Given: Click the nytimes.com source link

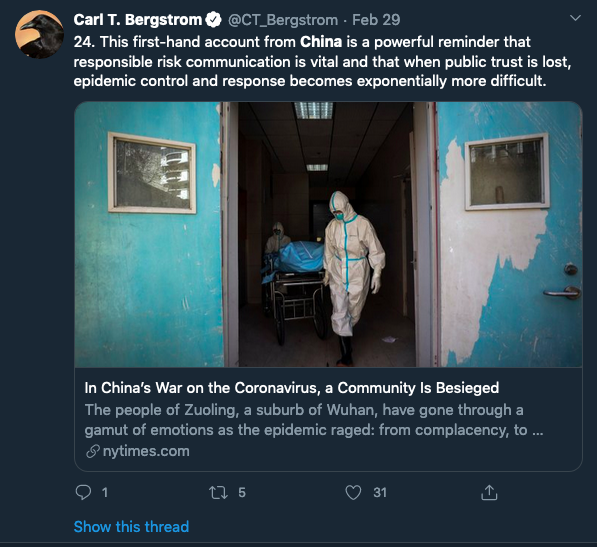Looking at the screenshot, I should tap(146, 451).
